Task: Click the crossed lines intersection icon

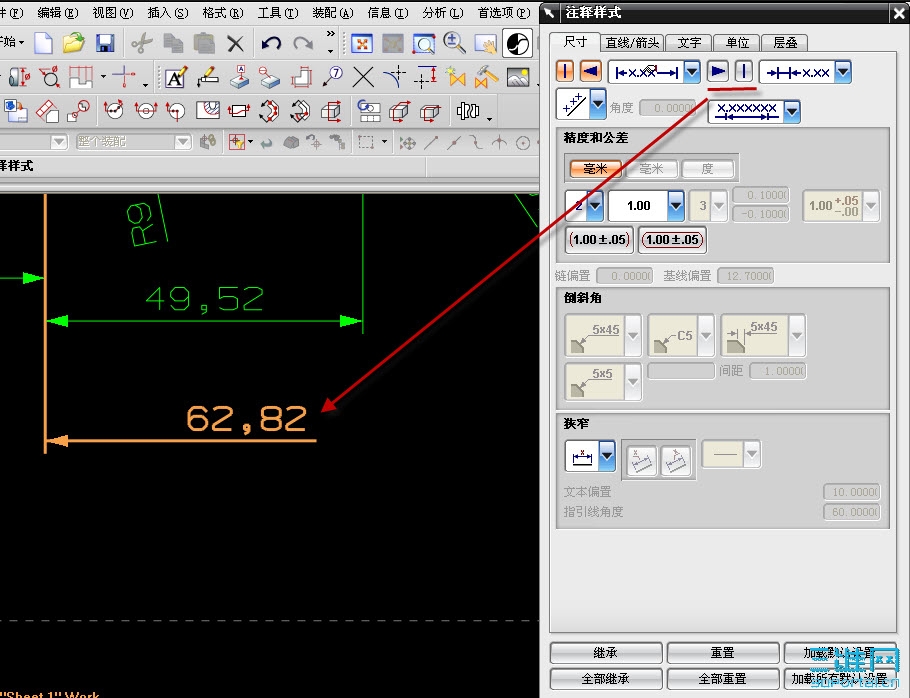Action: tap(363, 77)
